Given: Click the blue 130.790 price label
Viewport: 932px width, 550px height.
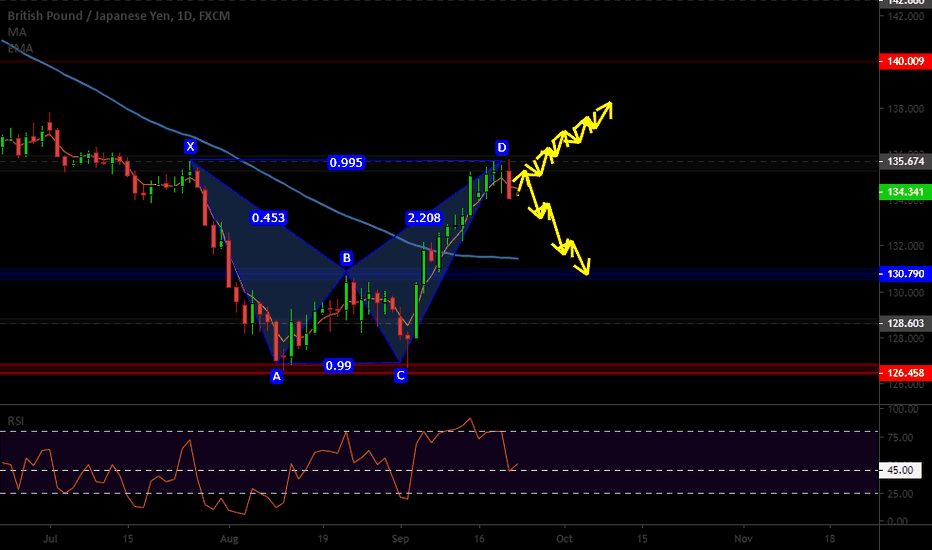Looking at the screenshot, I should point(905,274).
